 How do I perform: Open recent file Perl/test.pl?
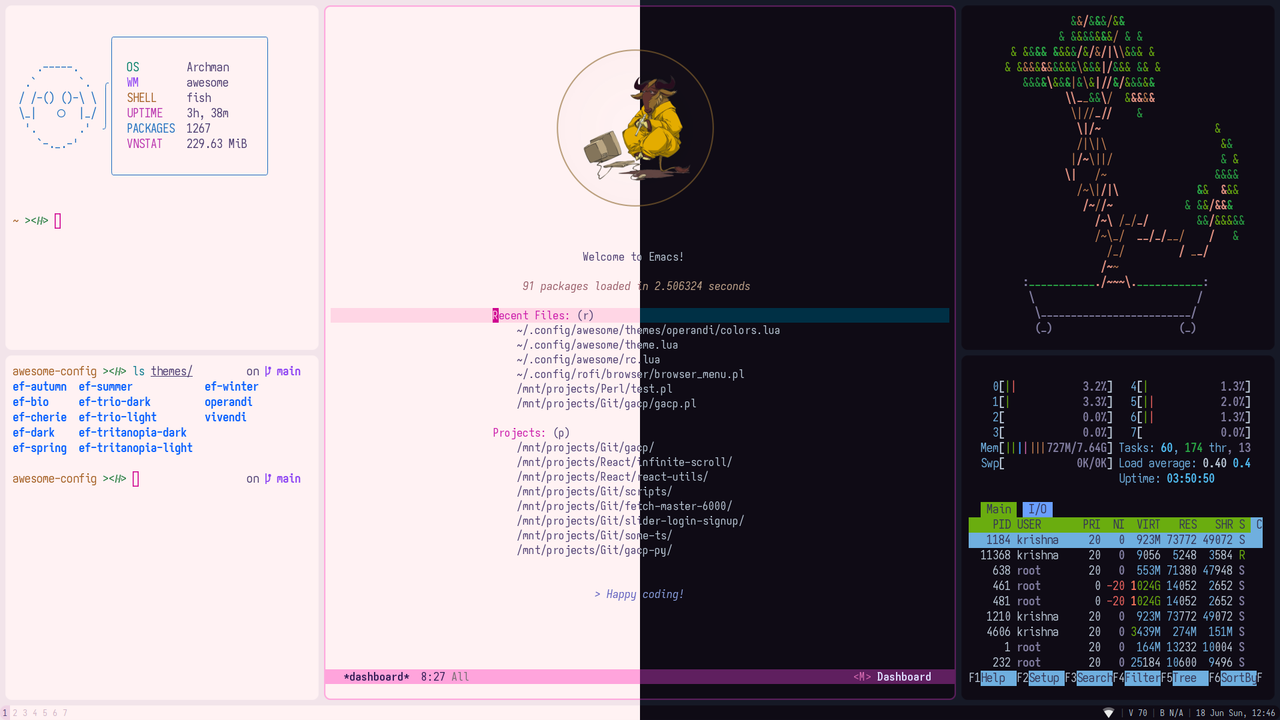(x=594, y=389)
